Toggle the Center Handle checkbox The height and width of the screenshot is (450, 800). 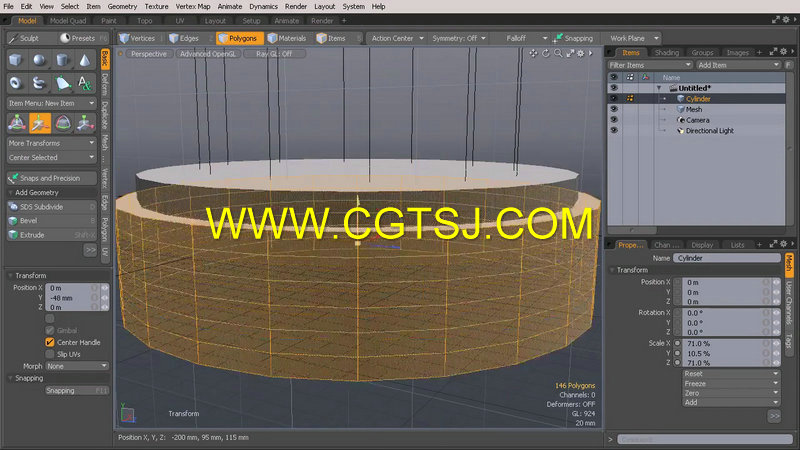(x=49, y=342)
